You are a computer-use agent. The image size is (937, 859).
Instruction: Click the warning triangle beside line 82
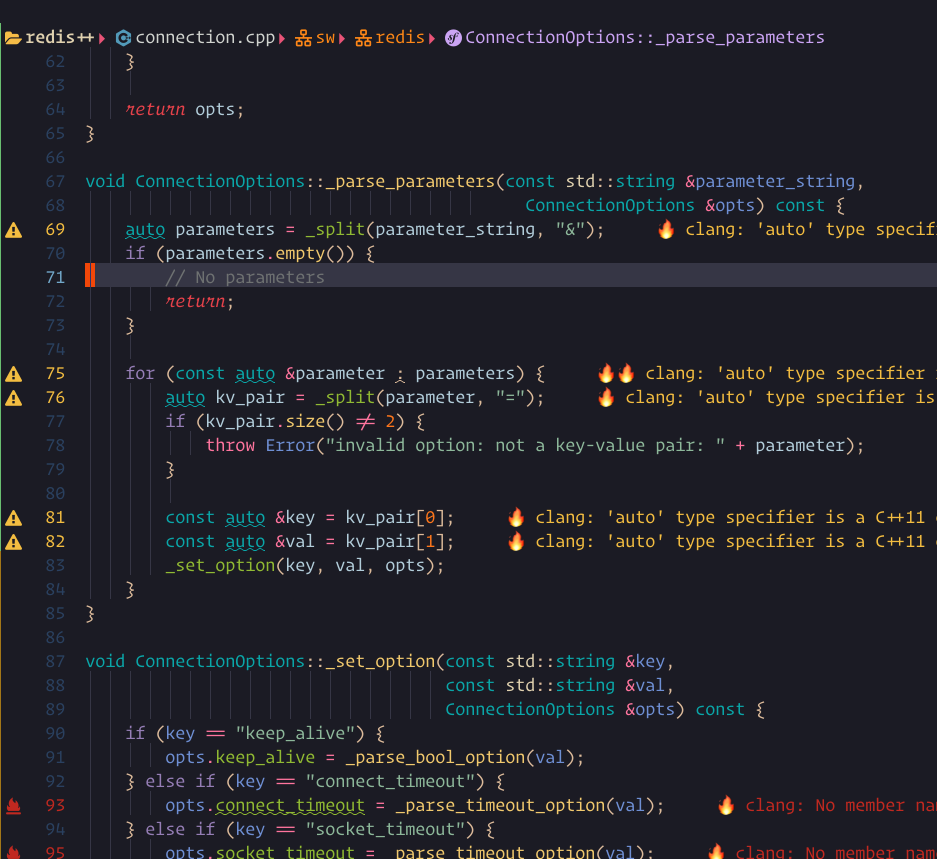pos(13,541)
